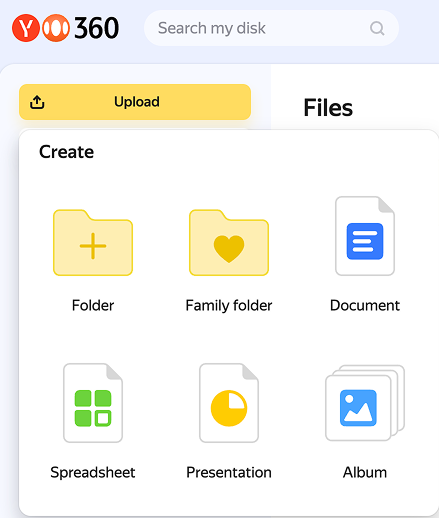The image size is (439, 518).
Task: Create a new Document via blue icon
Action: click(x=365, y=236)
